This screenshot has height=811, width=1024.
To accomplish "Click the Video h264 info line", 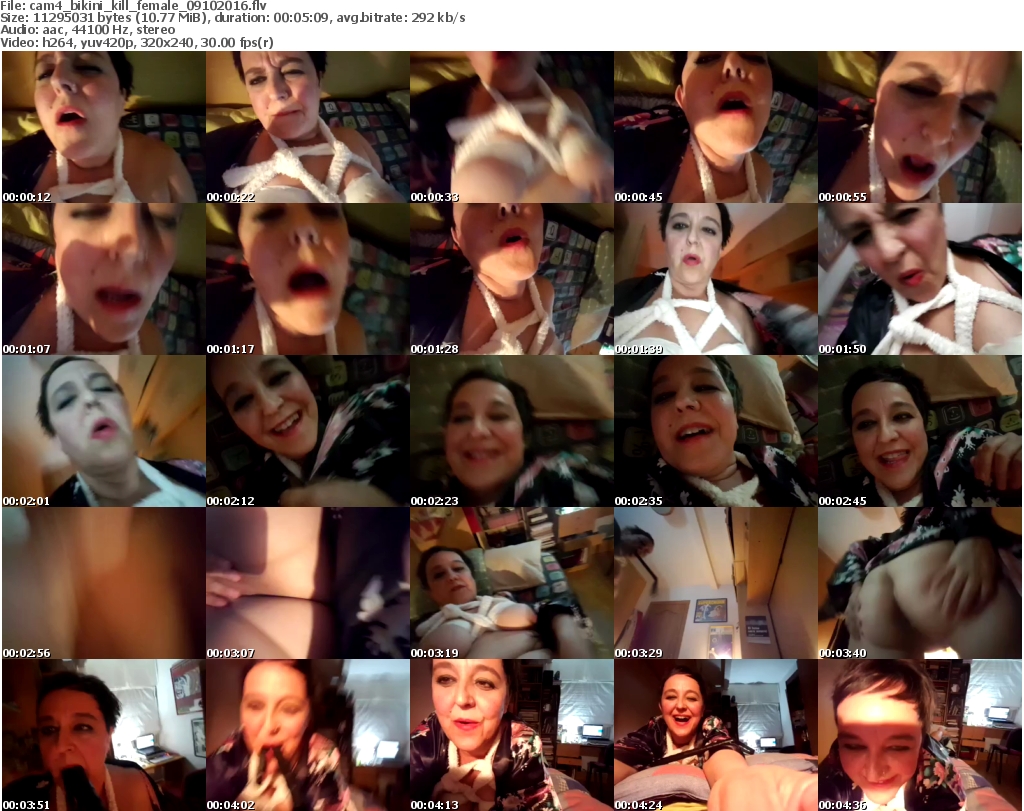I will 138,42.
